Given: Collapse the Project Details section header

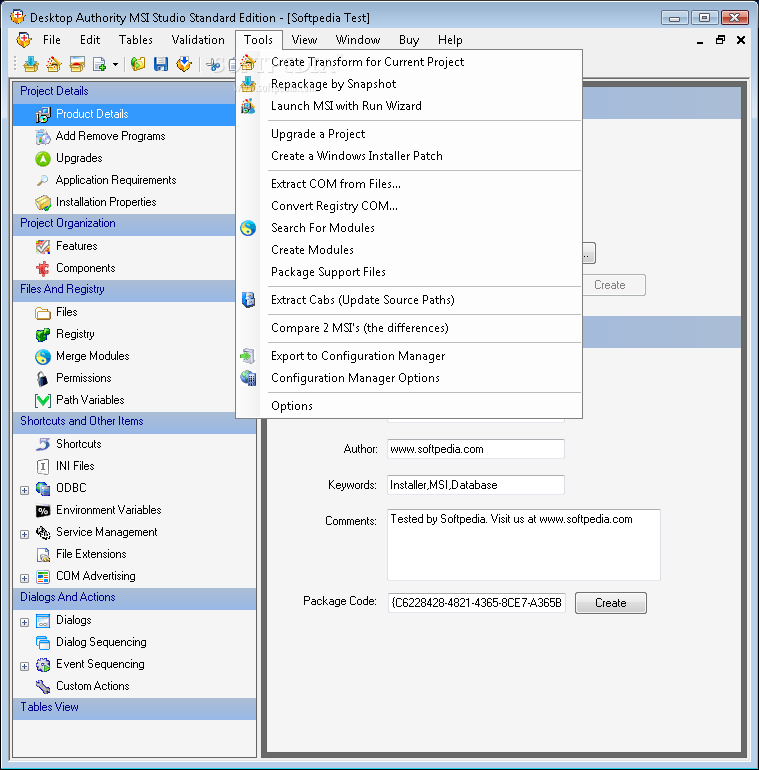Looking at the screenshot, I should point(124,91).
